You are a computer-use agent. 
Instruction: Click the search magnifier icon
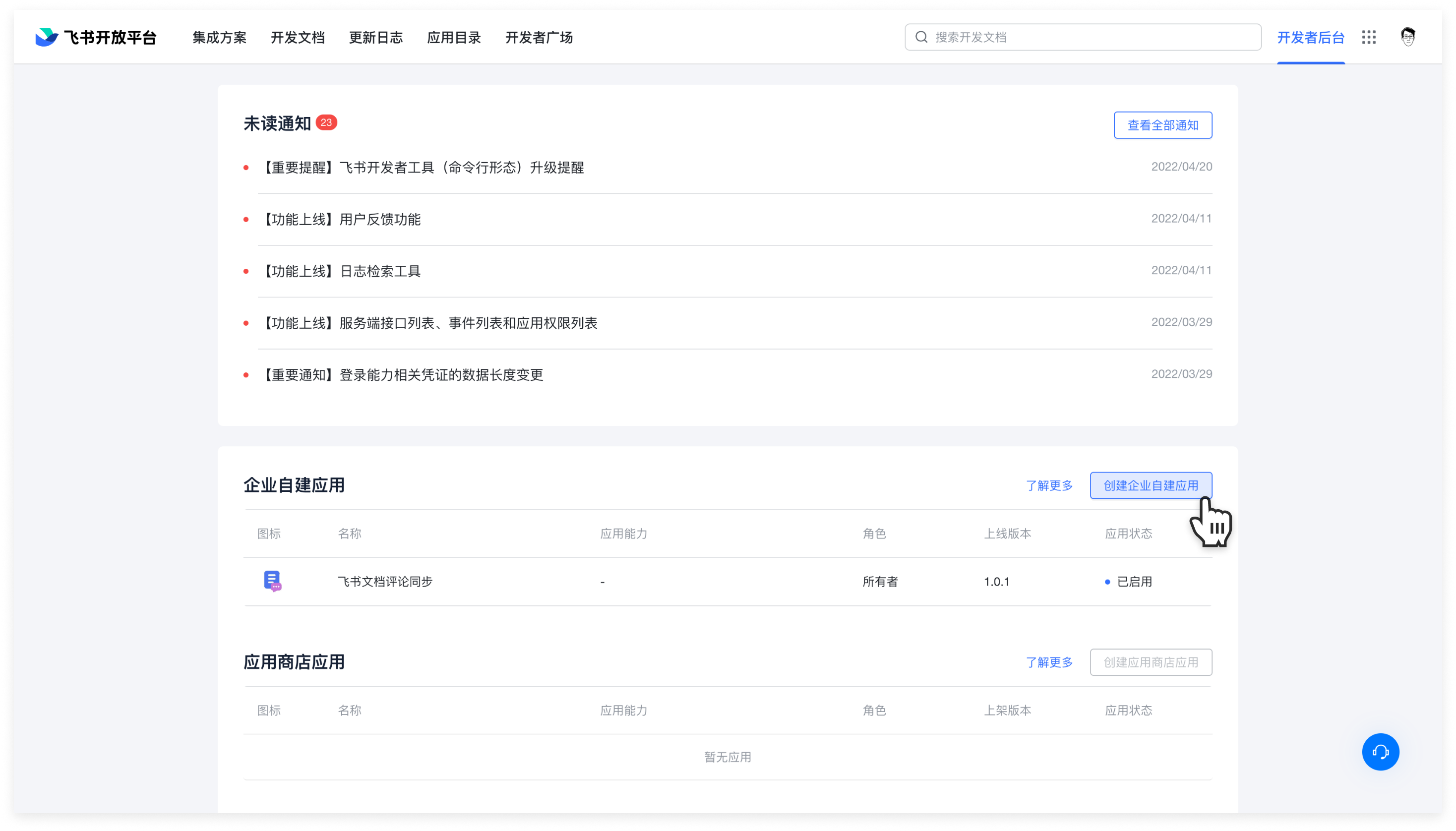[921, 38]
